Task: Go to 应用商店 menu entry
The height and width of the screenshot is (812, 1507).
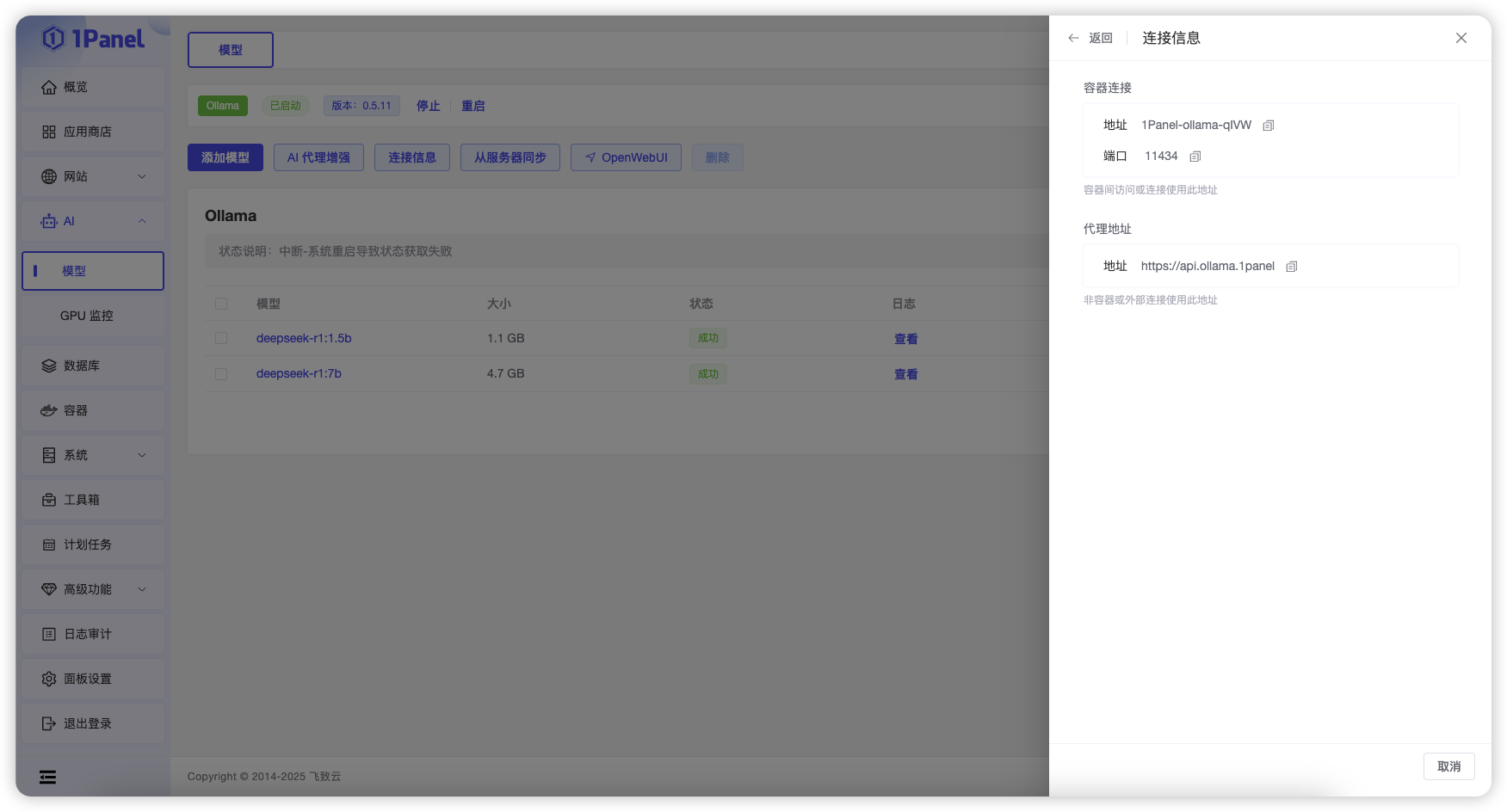Action: pyautogui.click(x=93, y=132)
